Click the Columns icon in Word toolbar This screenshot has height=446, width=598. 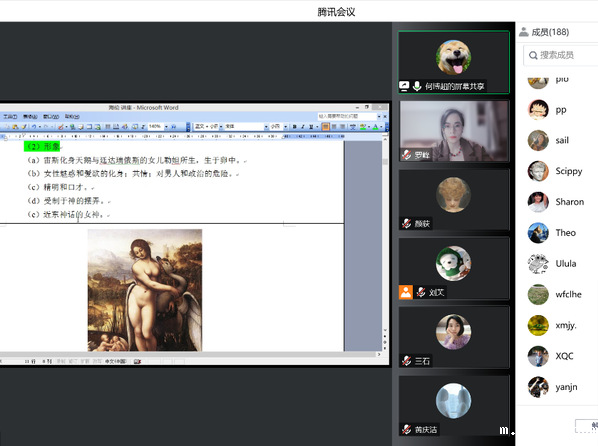point(108,127)
